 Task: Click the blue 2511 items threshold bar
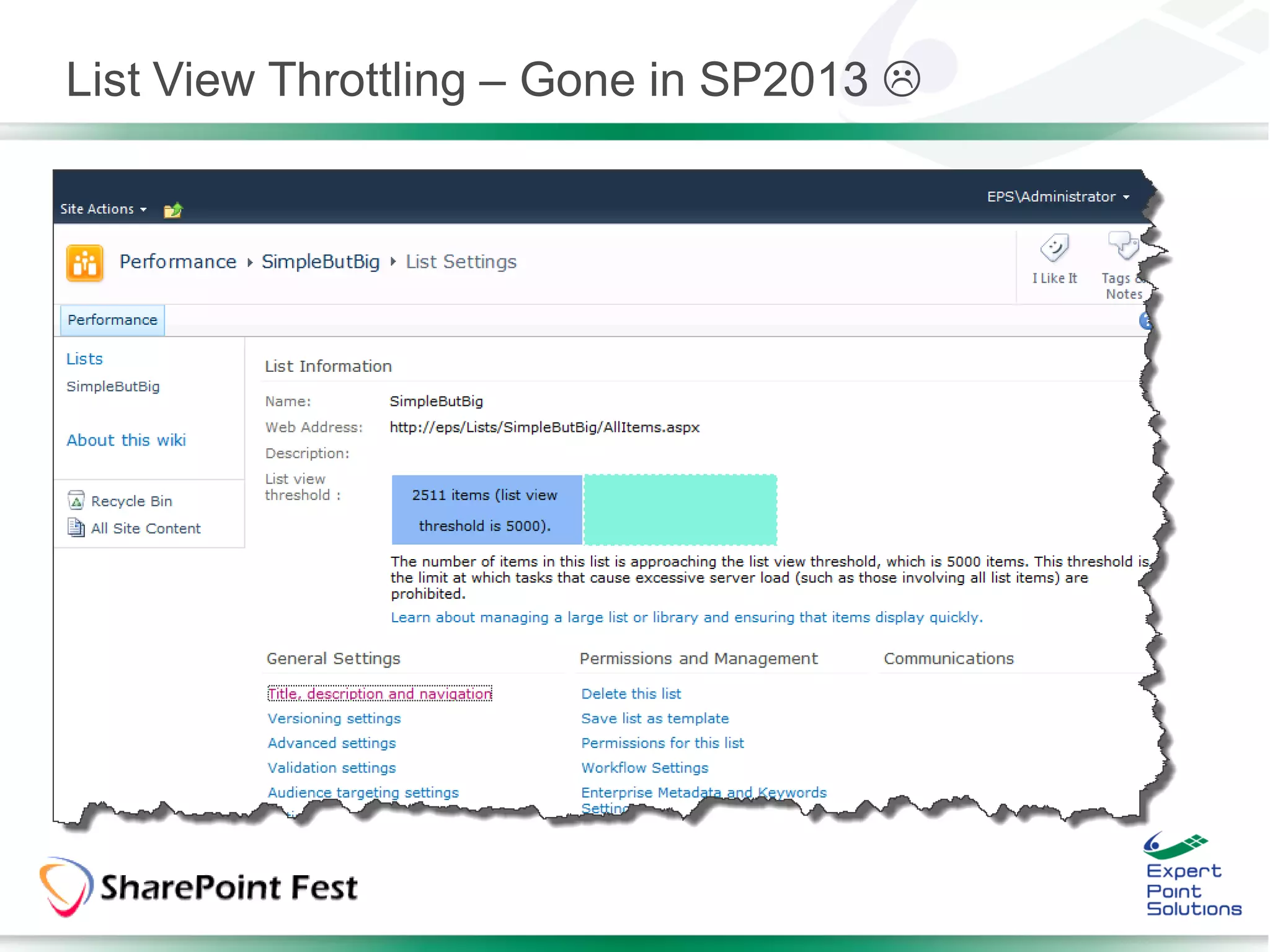487,510
